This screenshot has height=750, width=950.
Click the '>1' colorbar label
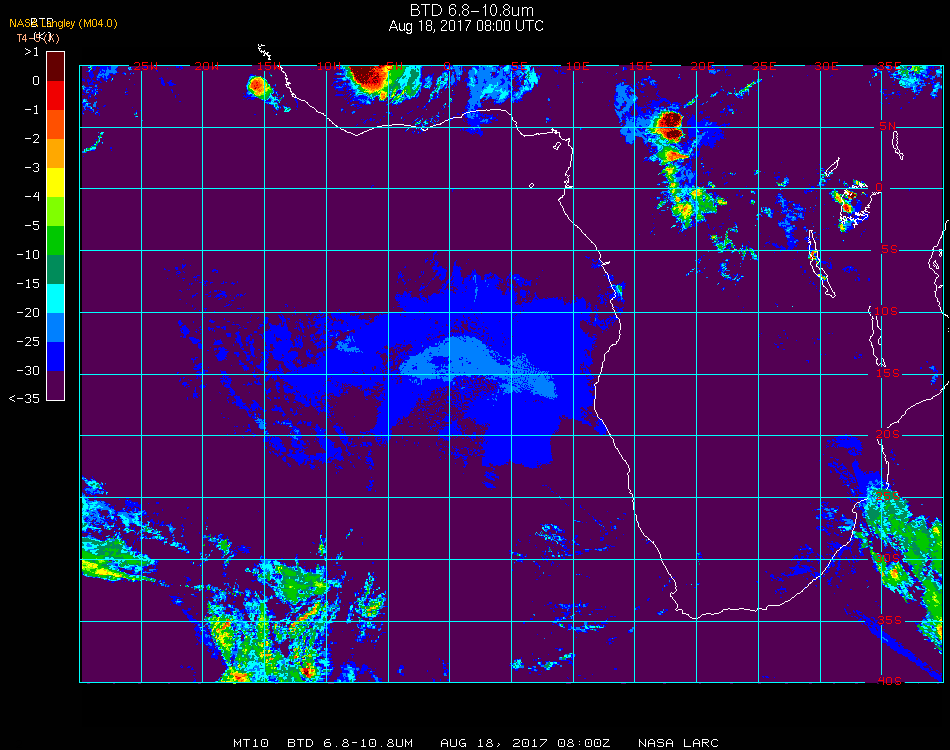(32, 52)
